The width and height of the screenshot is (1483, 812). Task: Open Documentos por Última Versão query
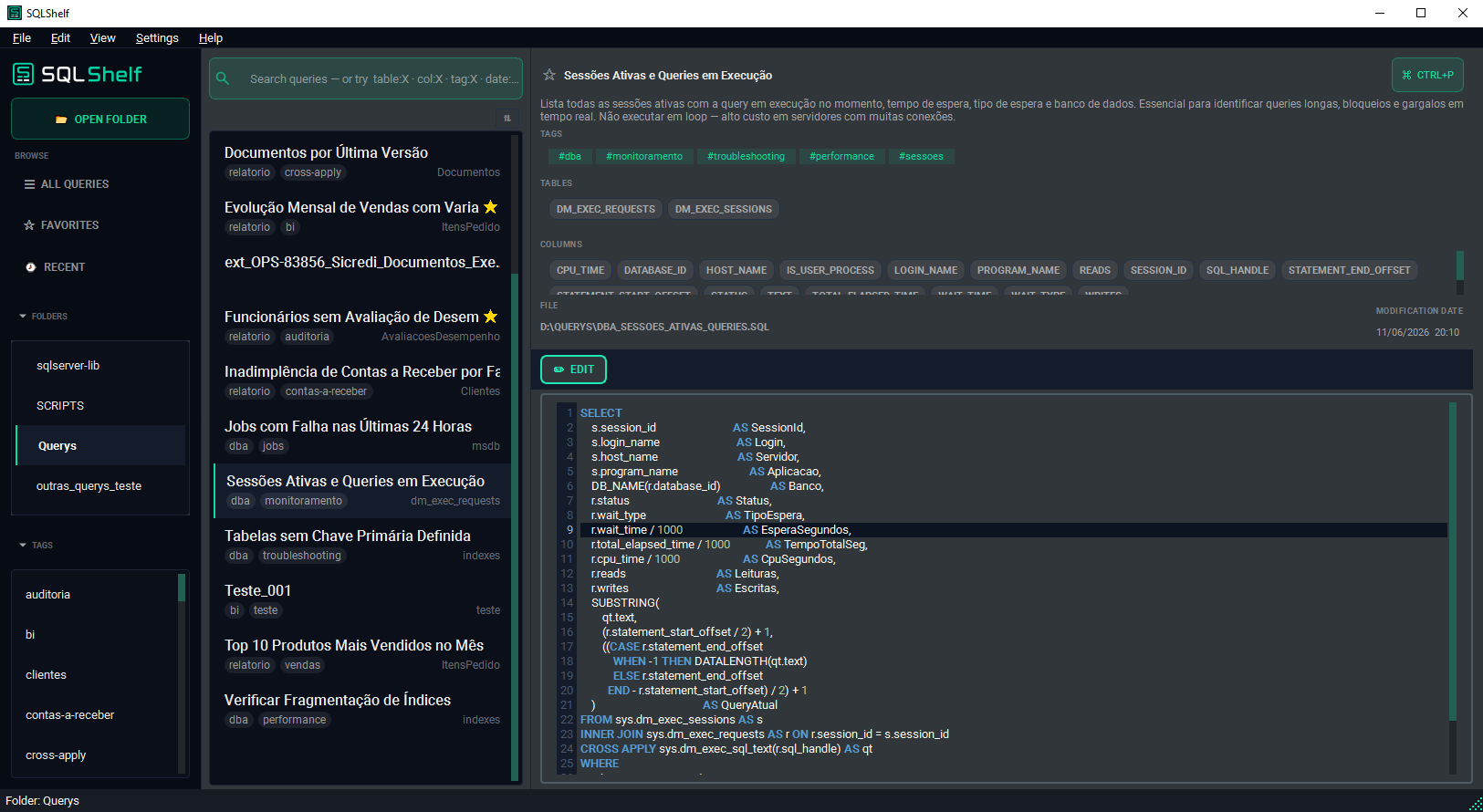(x=361, y=161)
